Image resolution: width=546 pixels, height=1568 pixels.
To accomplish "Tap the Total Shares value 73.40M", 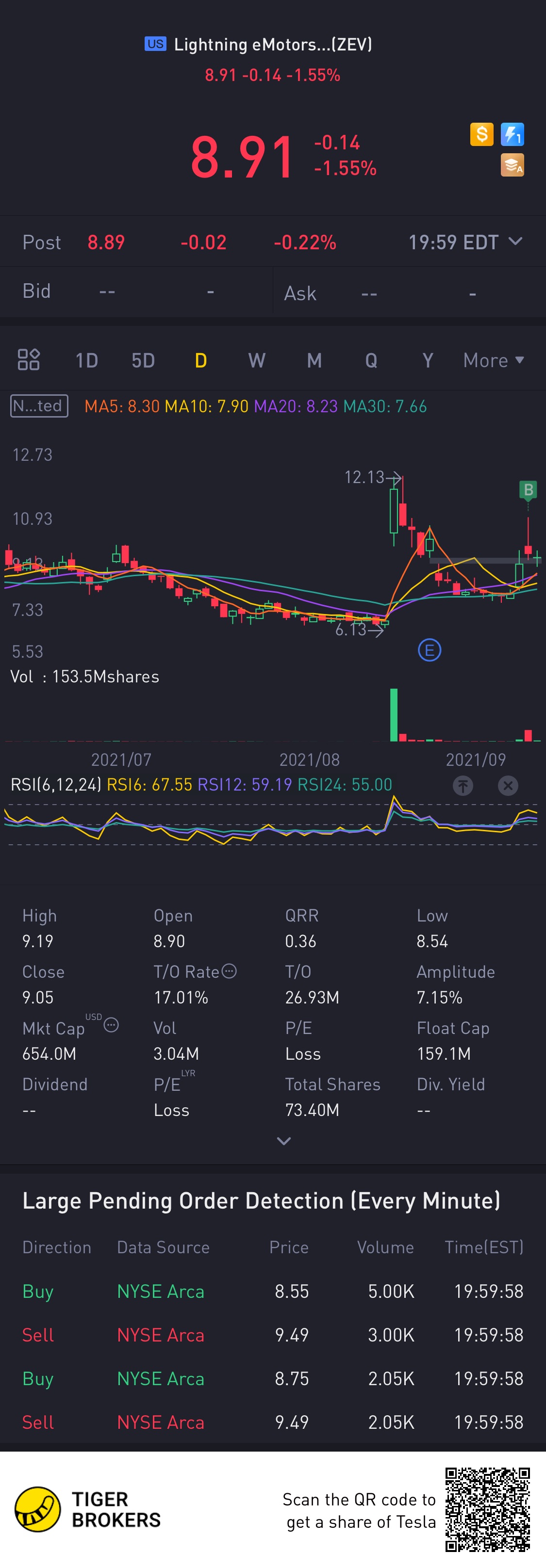I will click(312, 1110).
